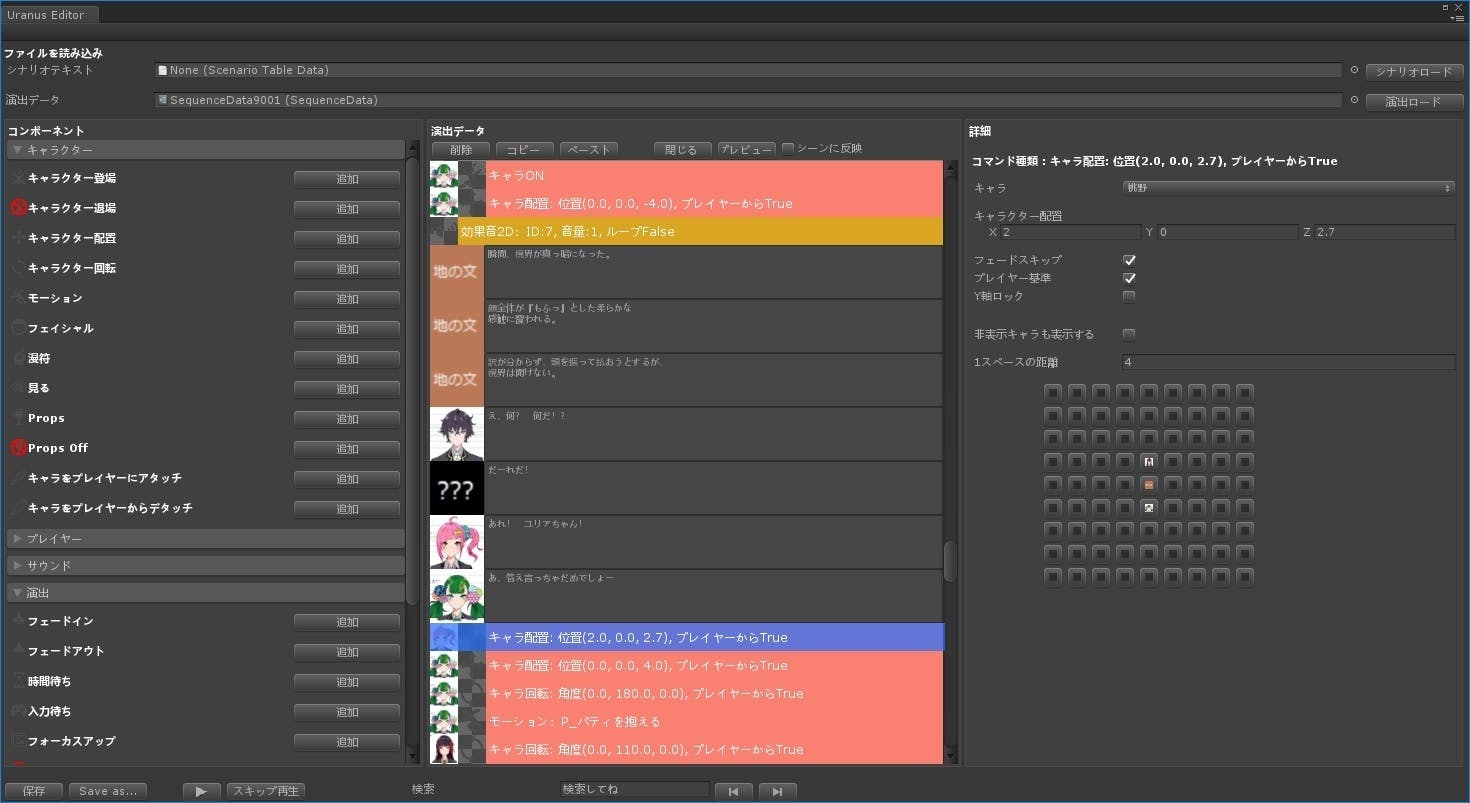Image resolution: width=1470 pixels, height=803 pixels.
Task: Toggle the シーンに反映 checkbox
Action: click(788, 149)
